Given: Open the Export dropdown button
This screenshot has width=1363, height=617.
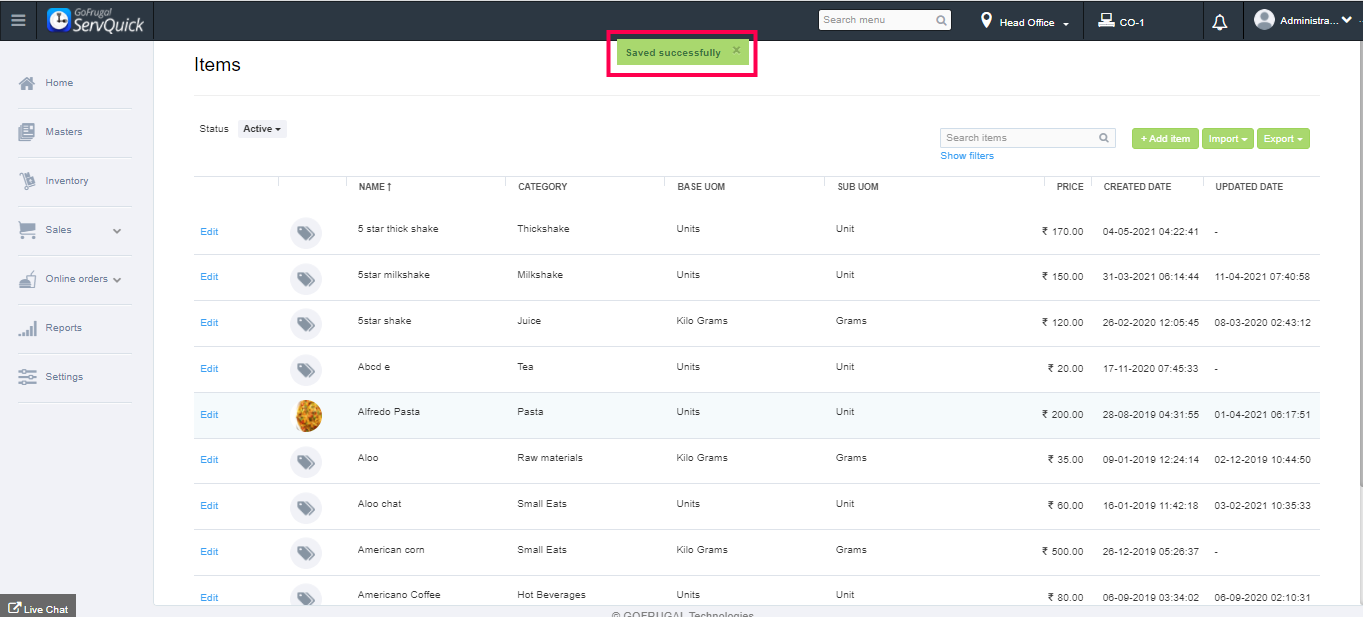Looking at the screenshot, I should point(1283,139).
